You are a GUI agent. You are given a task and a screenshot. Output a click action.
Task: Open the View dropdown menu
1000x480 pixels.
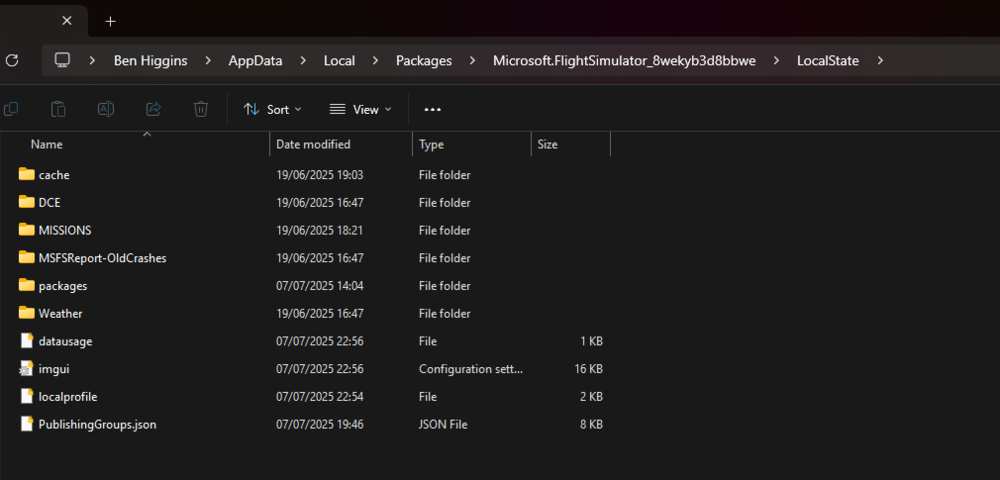tap(360, 109)
